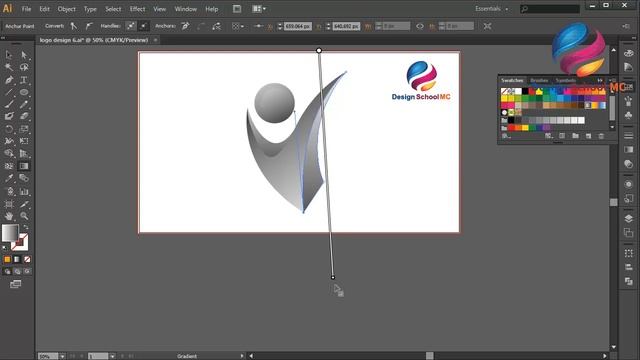Click Isolate Selected Object button in control bar

pyautogui.click(x=487, y=26)
